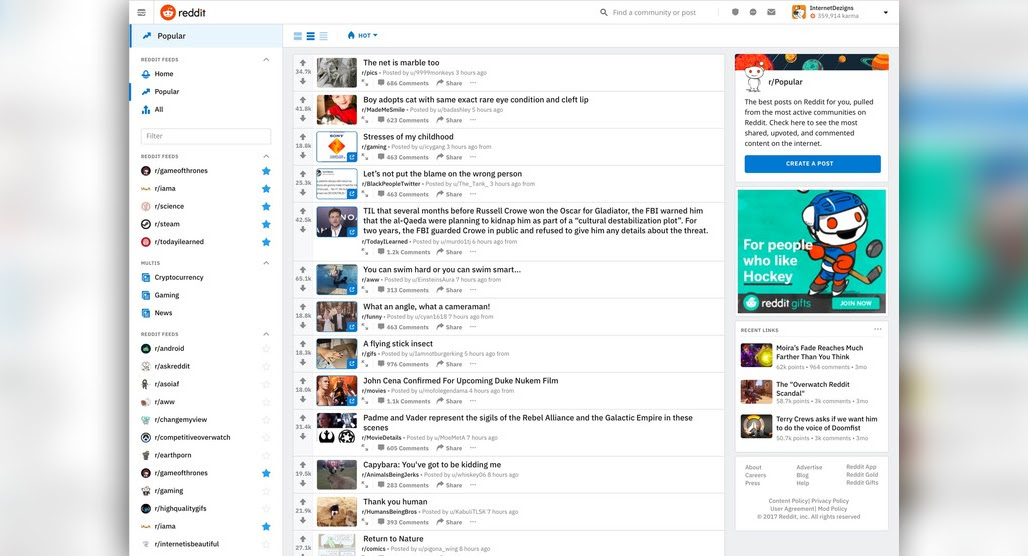The image size is (1028, 556).
Task: Unfavorite r/gameofthrones in top favorites list
Action: click(266, 171)
